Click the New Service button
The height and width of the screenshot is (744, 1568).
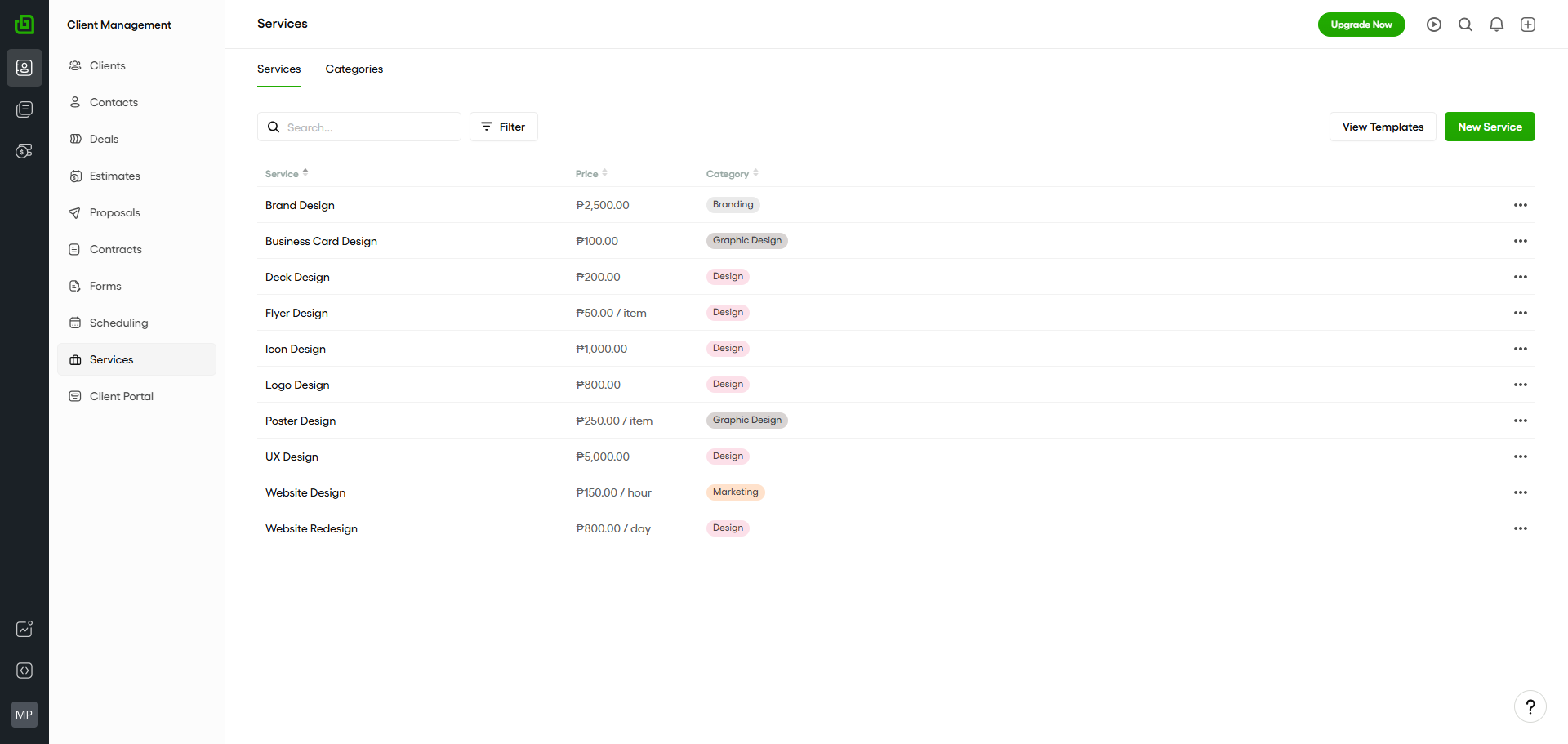pos(1489,127)
